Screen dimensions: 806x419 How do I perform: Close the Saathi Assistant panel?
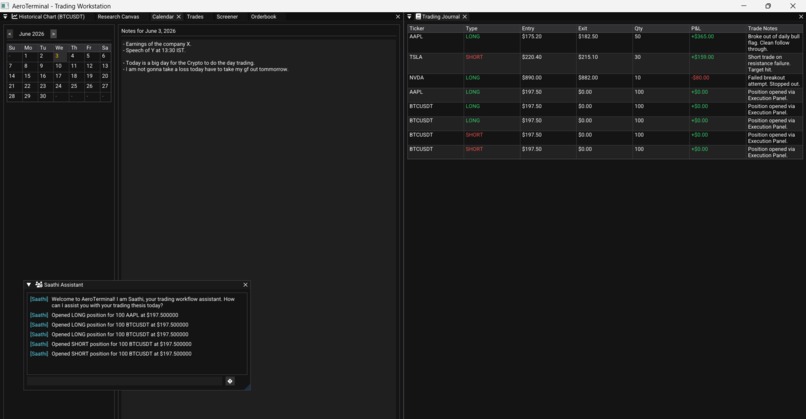pos(245,284)
